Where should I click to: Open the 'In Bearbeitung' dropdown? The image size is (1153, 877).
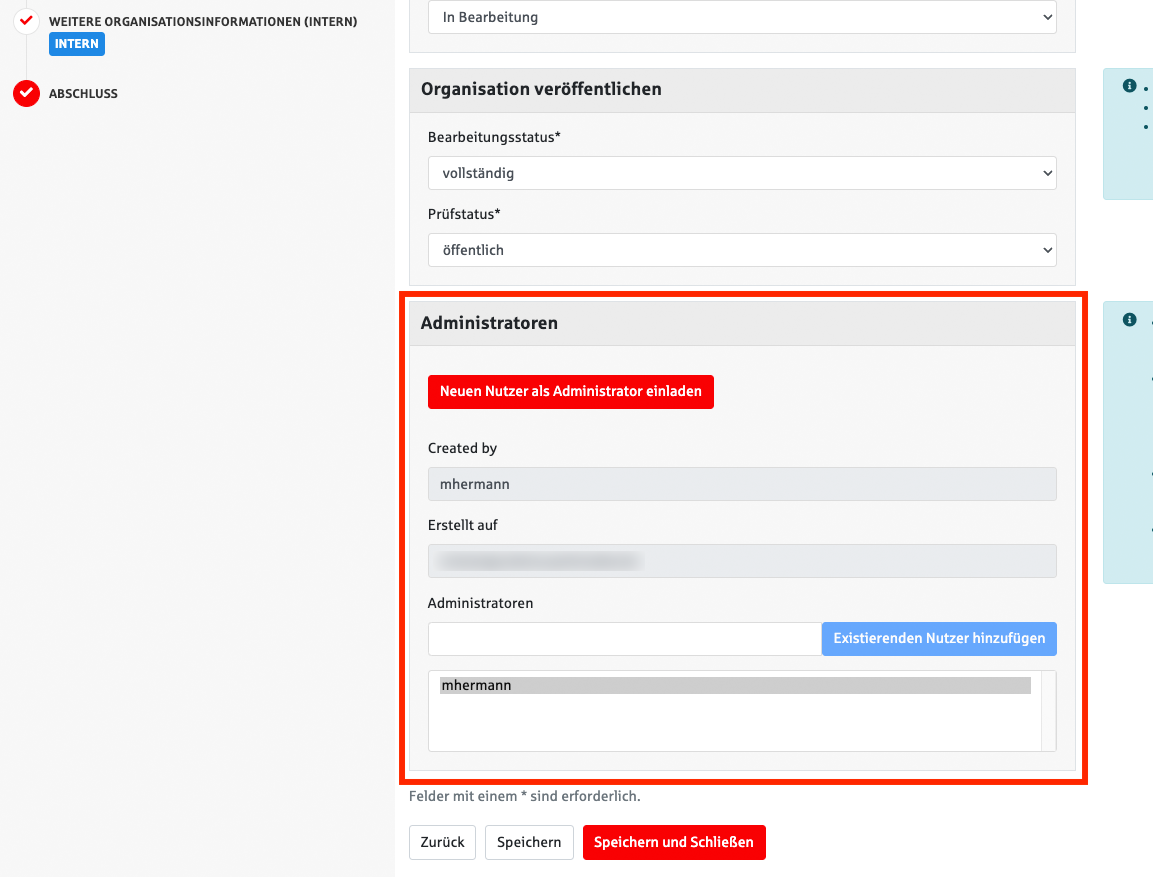click(742, 17)
